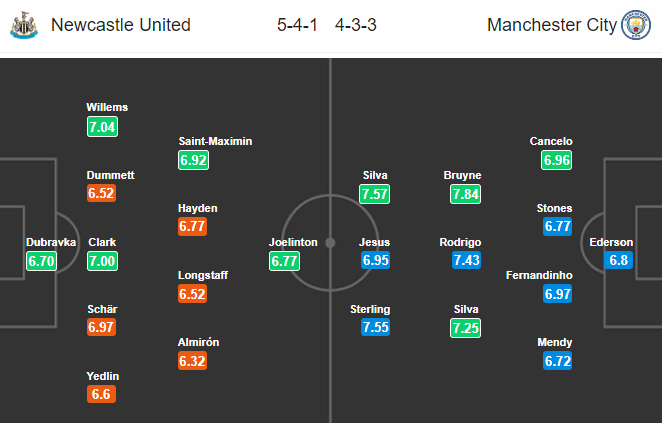
Task: Click the Cancelo player name
Action: 551,141
